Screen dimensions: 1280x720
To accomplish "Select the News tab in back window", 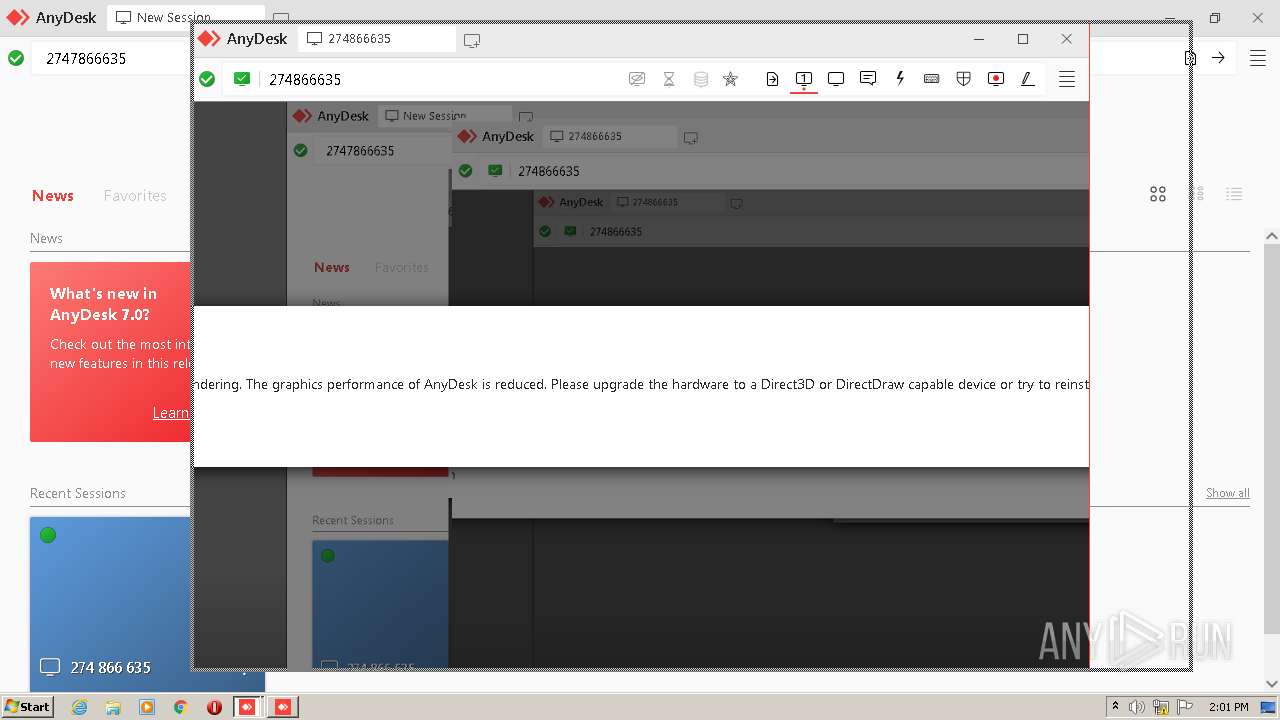I will 53,196.
